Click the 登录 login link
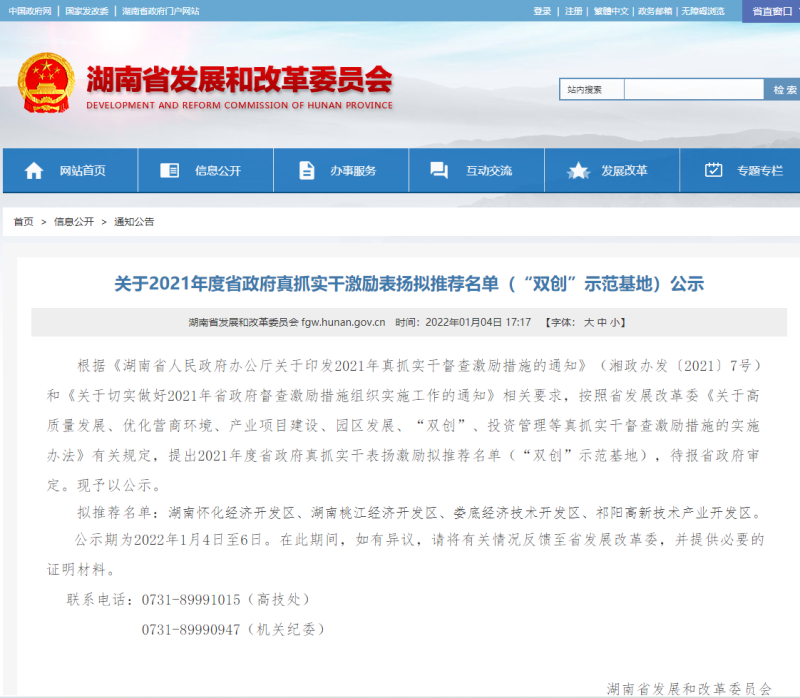The width and height of the screenshot is (800, 698). 542,11
